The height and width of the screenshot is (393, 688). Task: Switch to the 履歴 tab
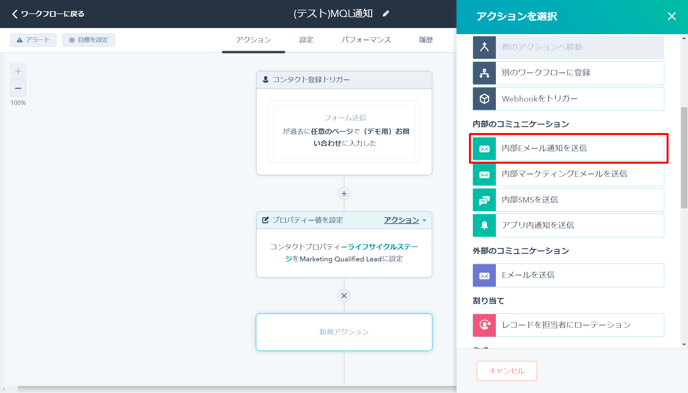click(426, 40)
